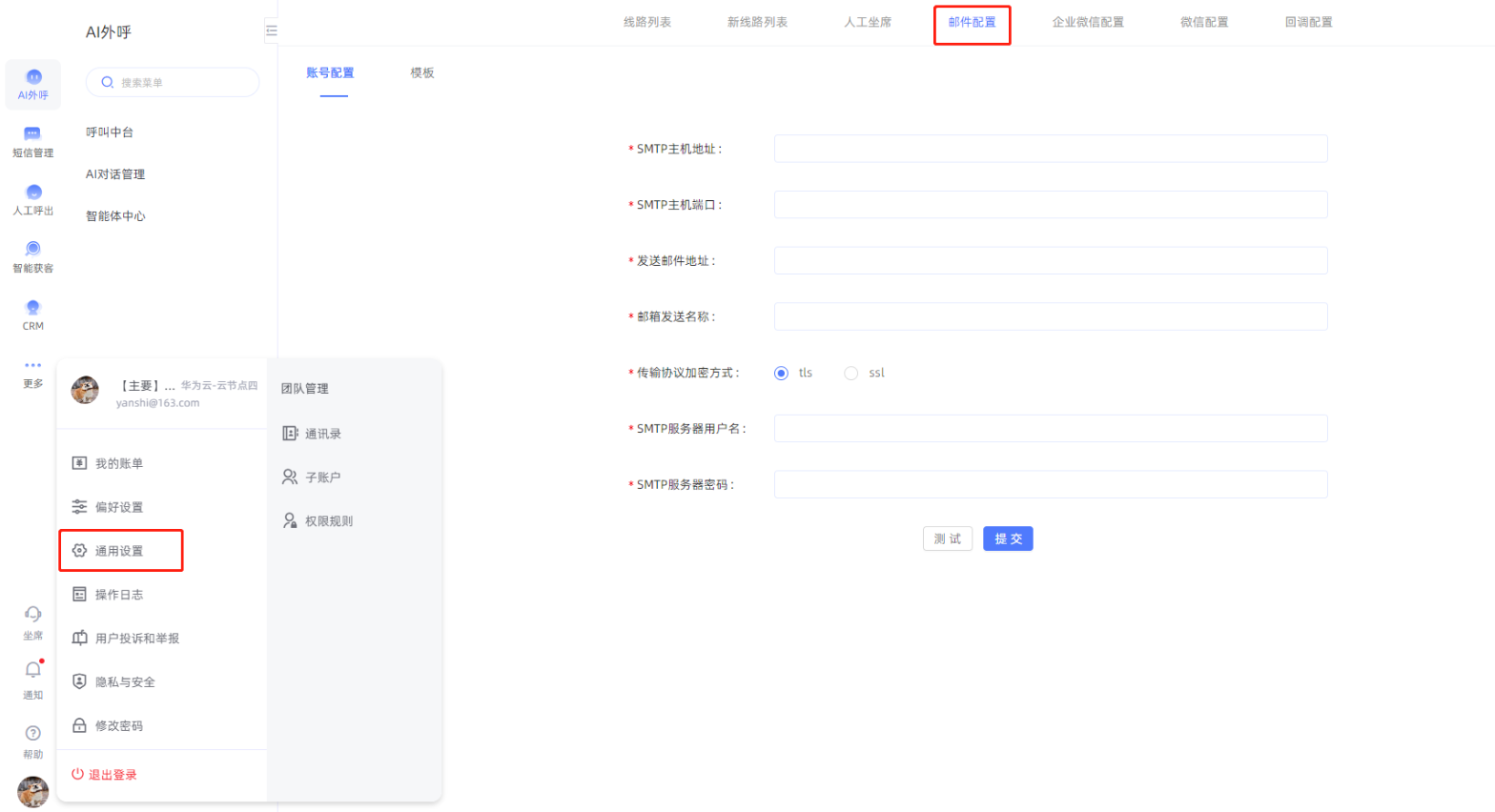1495x812 pixels.
Task: Expand the 呼叫中台 menu item
Action: coord(110,132)
